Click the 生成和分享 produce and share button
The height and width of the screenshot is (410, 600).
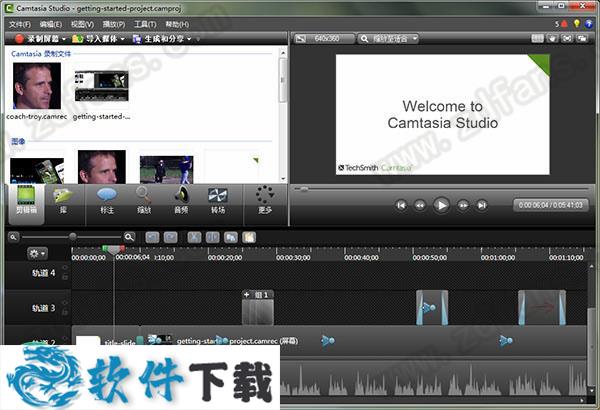(x=158, y=39)
